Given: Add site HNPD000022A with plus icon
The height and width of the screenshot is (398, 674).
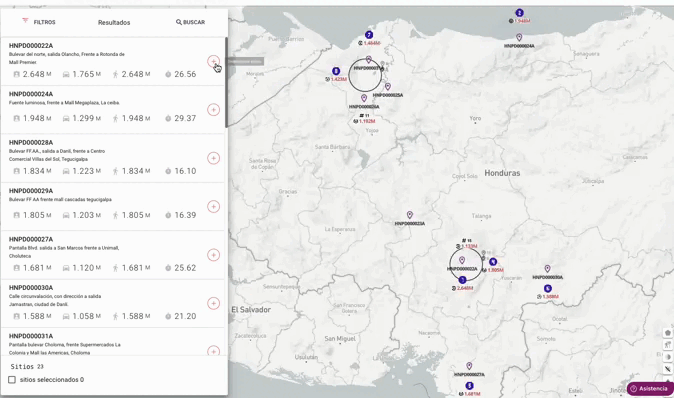Looking at the screenshot, I should click(x=213, y=61).
